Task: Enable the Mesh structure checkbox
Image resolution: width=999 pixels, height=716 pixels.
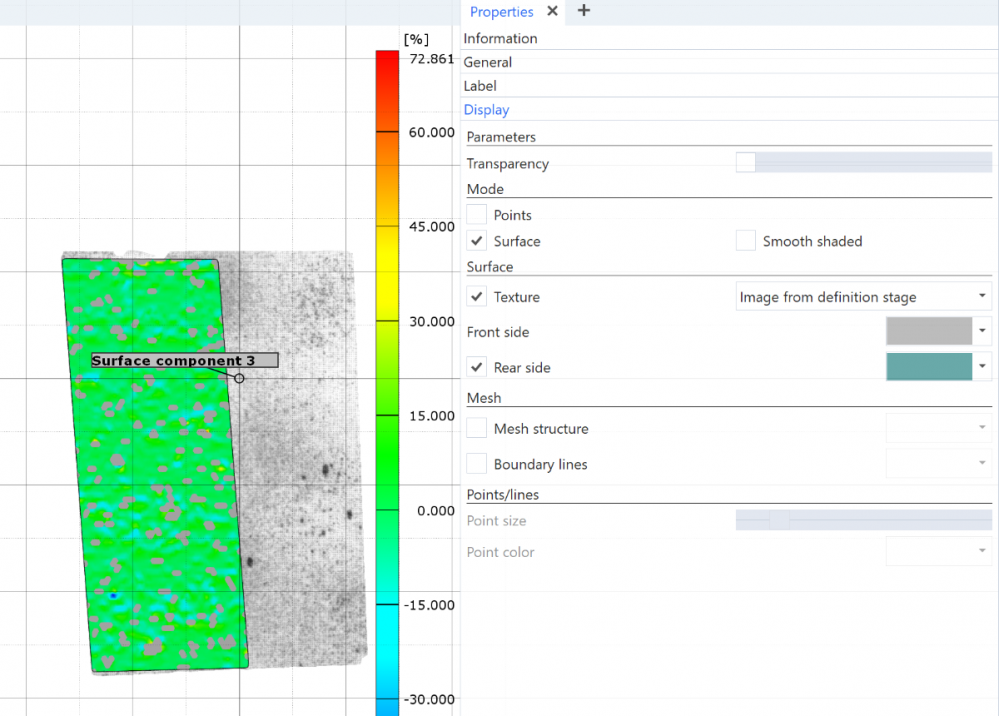Action: pos(477,429)
